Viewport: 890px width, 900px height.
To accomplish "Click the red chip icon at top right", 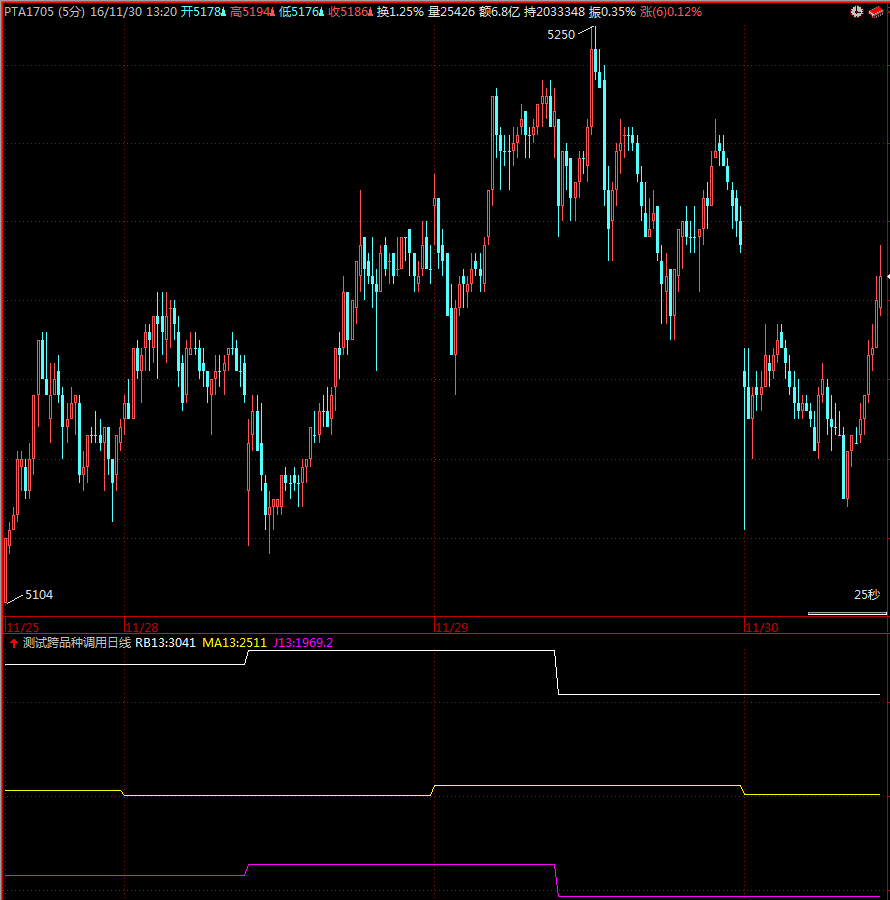I will 877,12.
